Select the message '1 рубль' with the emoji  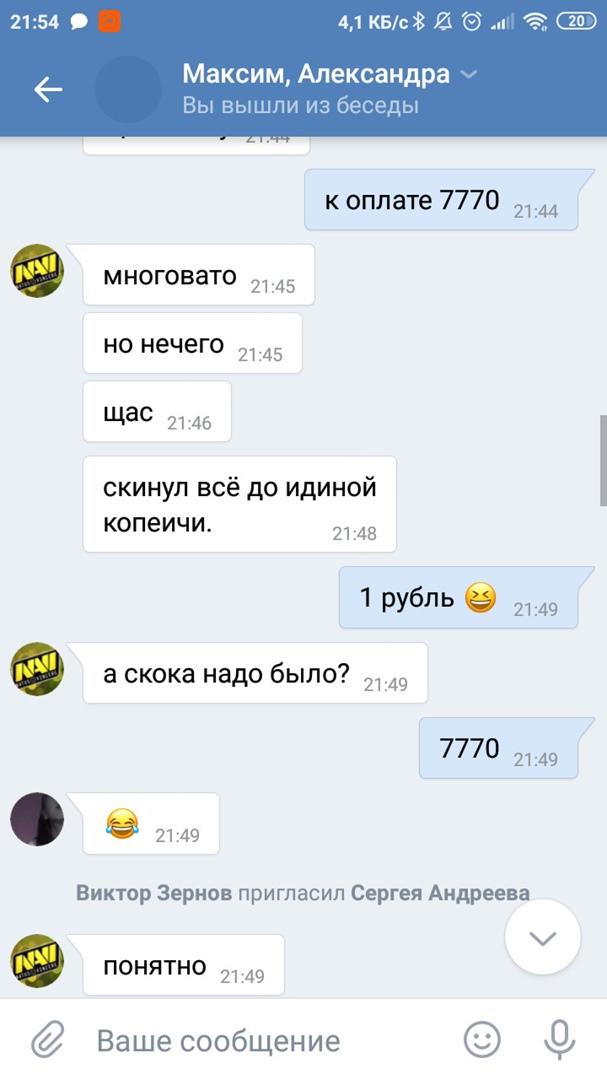tap(458, 598)
